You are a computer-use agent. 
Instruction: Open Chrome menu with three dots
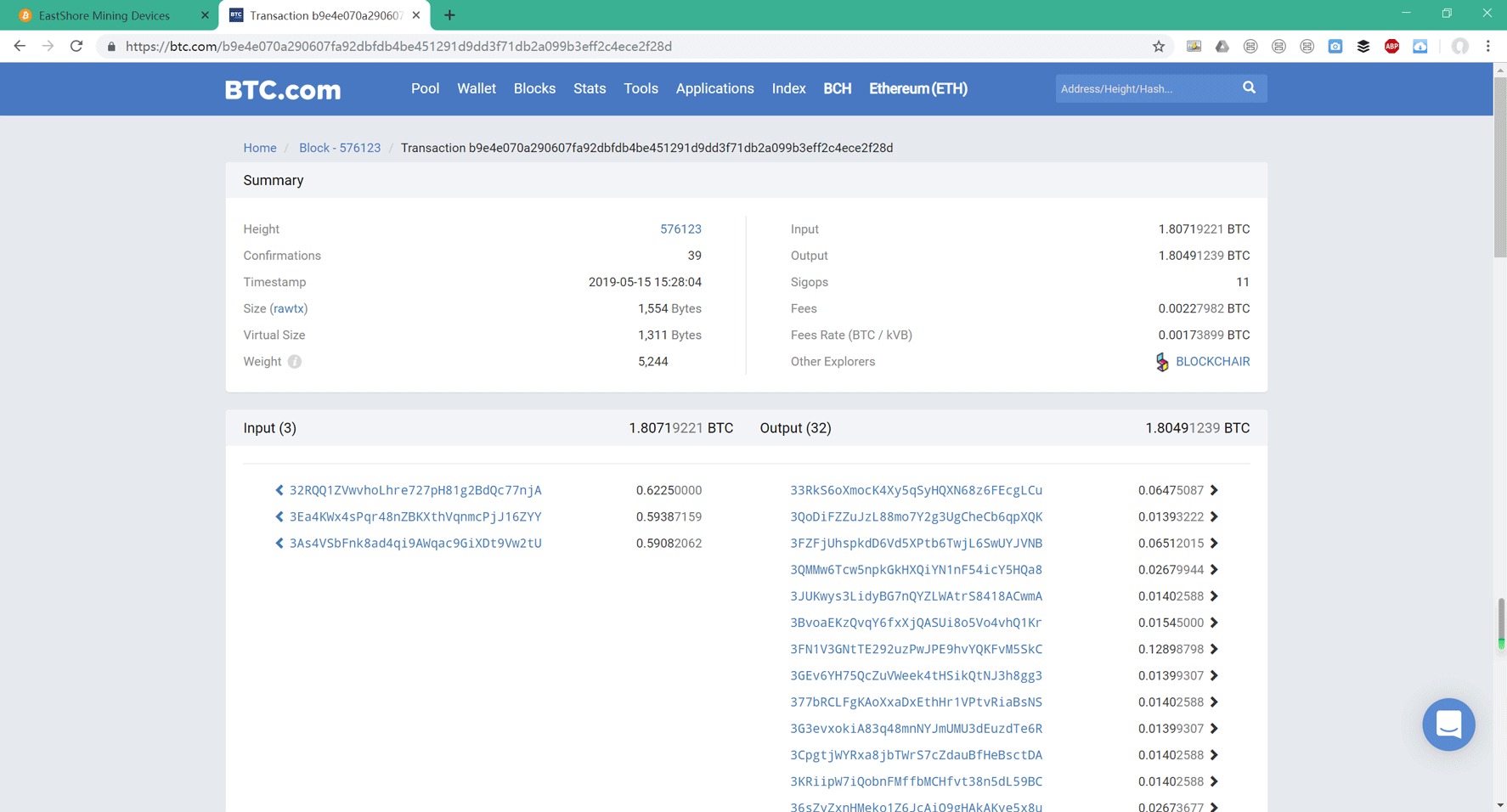click(x=1487, y=47)
